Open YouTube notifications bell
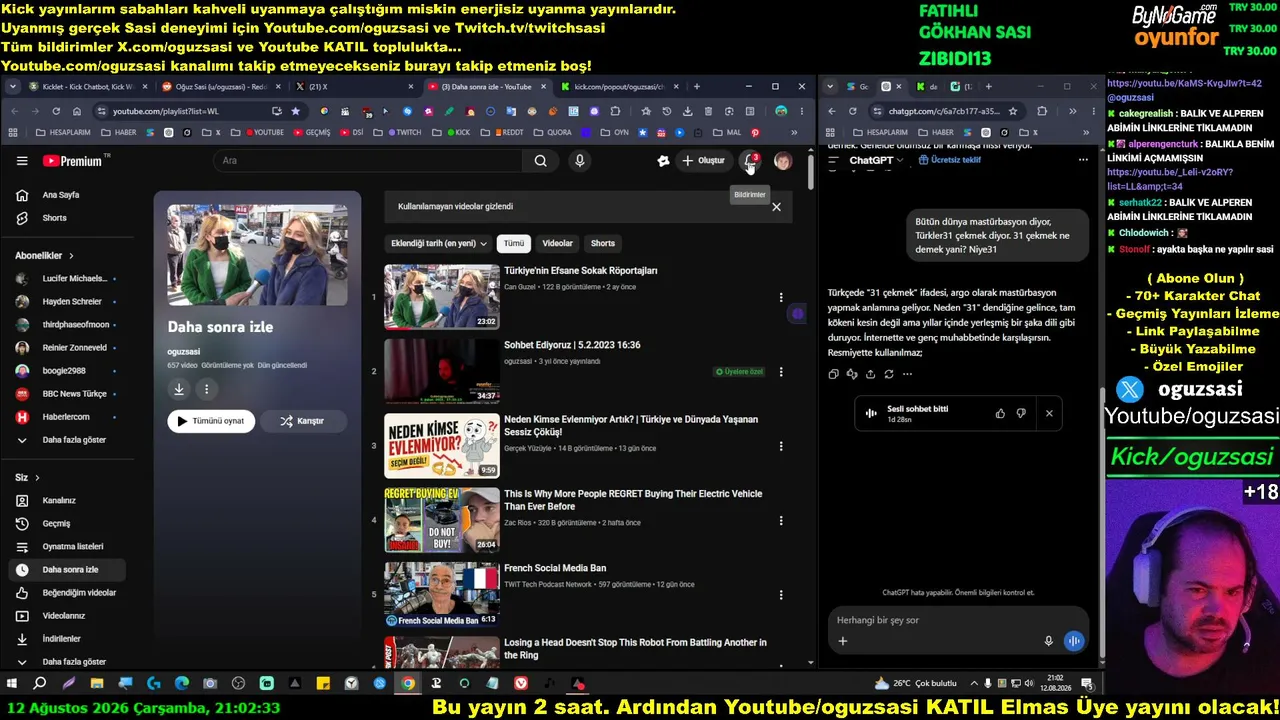Viewport: 1280px width, 720px height. (x=750, y=161)
